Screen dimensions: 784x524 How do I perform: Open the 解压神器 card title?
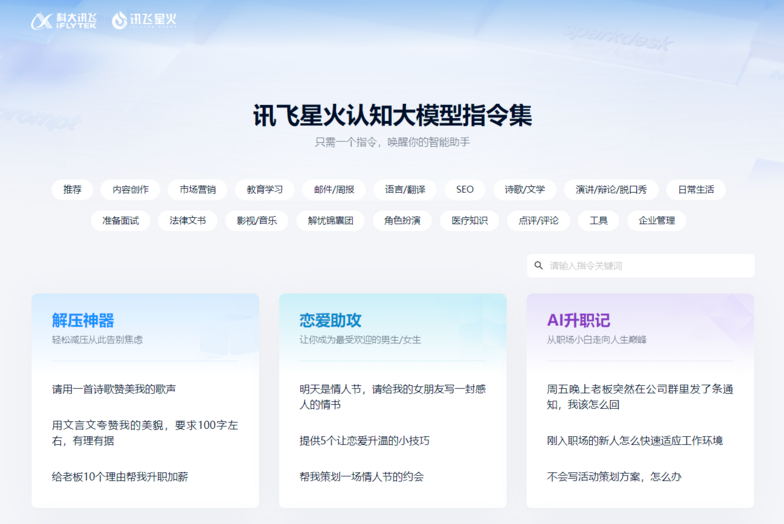click(x=83, y=320)
